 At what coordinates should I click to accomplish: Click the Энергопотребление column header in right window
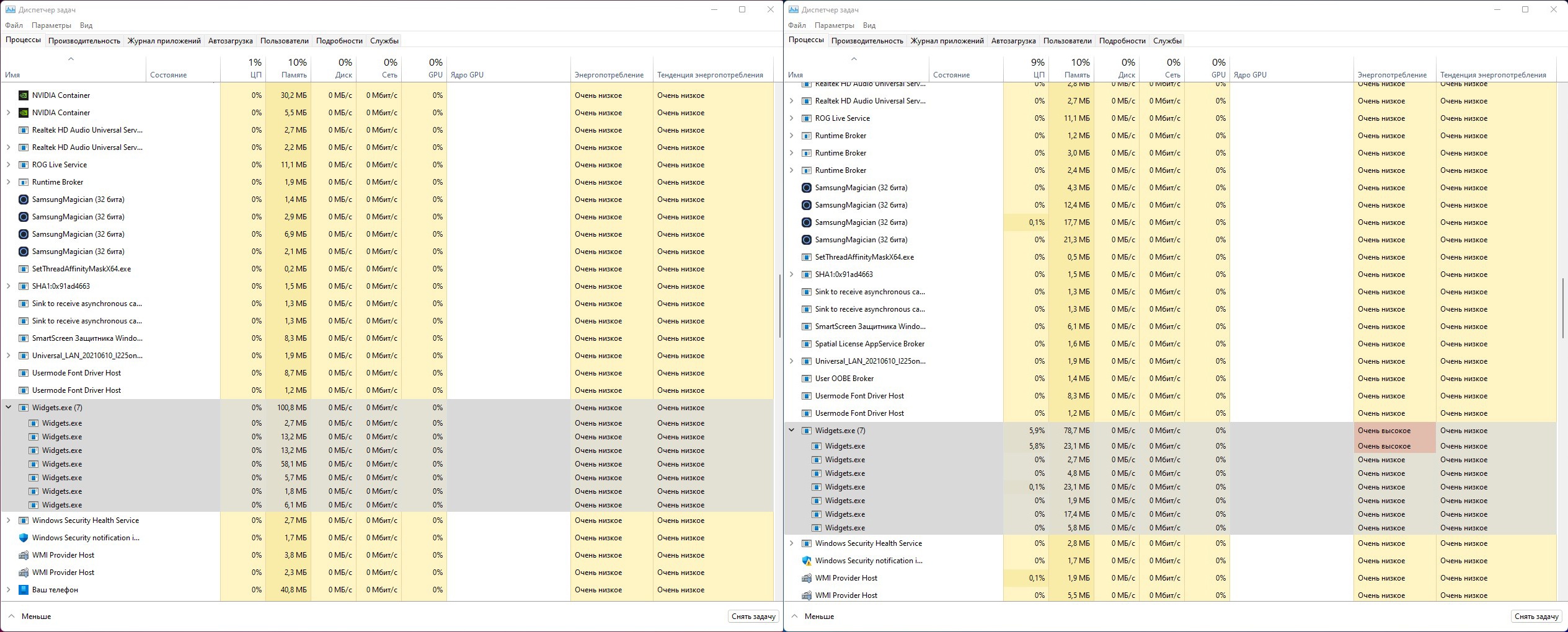1394,68
